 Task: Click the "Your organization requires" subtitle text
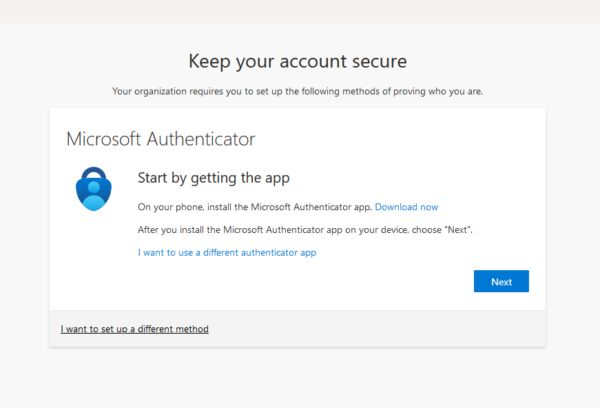[x=297, y=92]
